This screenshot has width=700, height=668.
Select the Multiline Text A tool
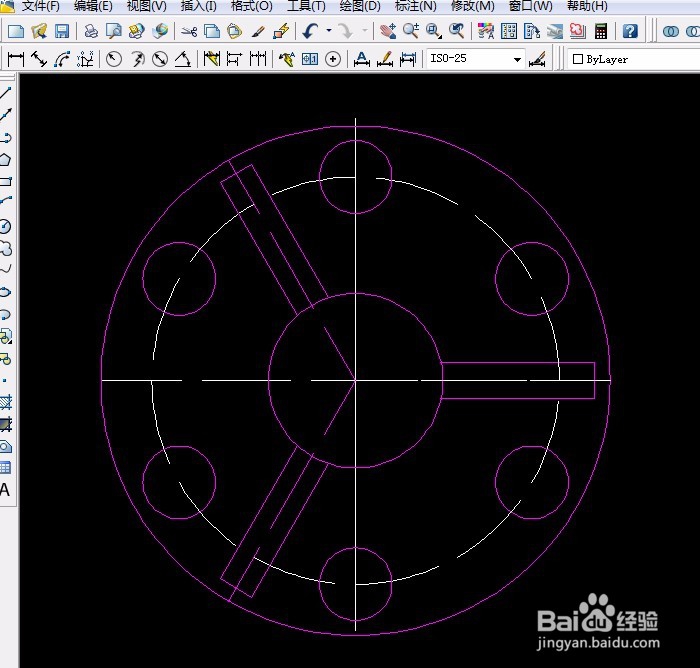(x=5, y=490)
